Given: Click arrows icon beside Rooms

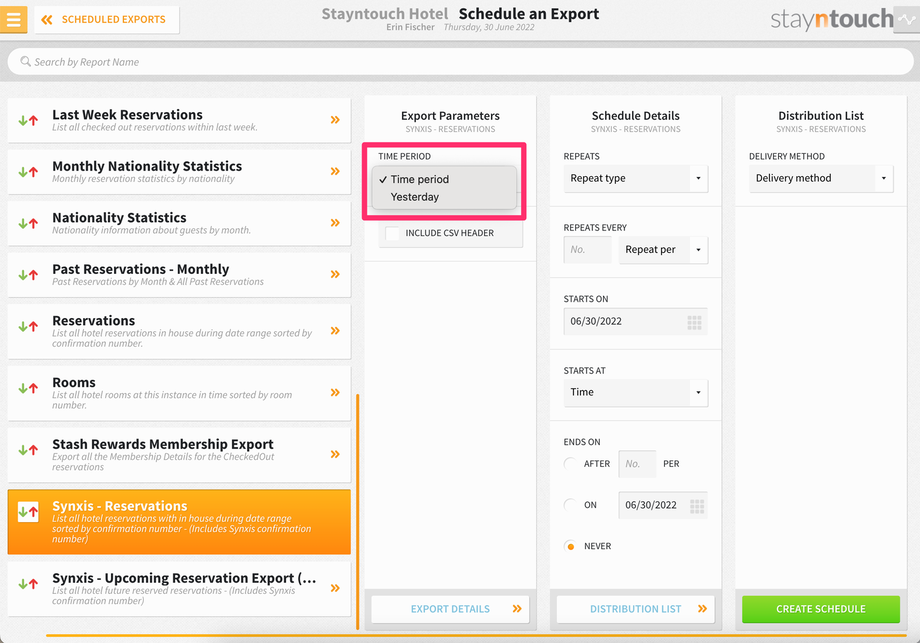Looking at the screenshot, I should point(28,388).
